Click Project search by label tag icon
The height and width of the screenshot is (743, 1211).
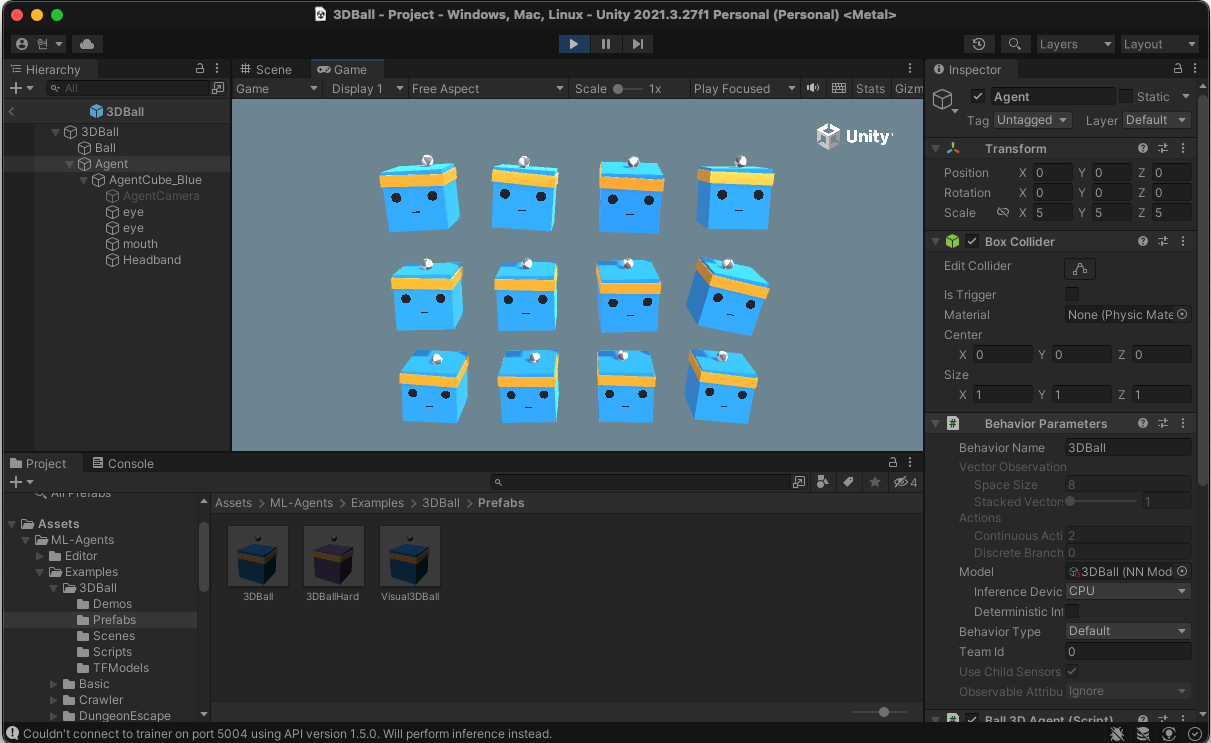pos(848,482)
